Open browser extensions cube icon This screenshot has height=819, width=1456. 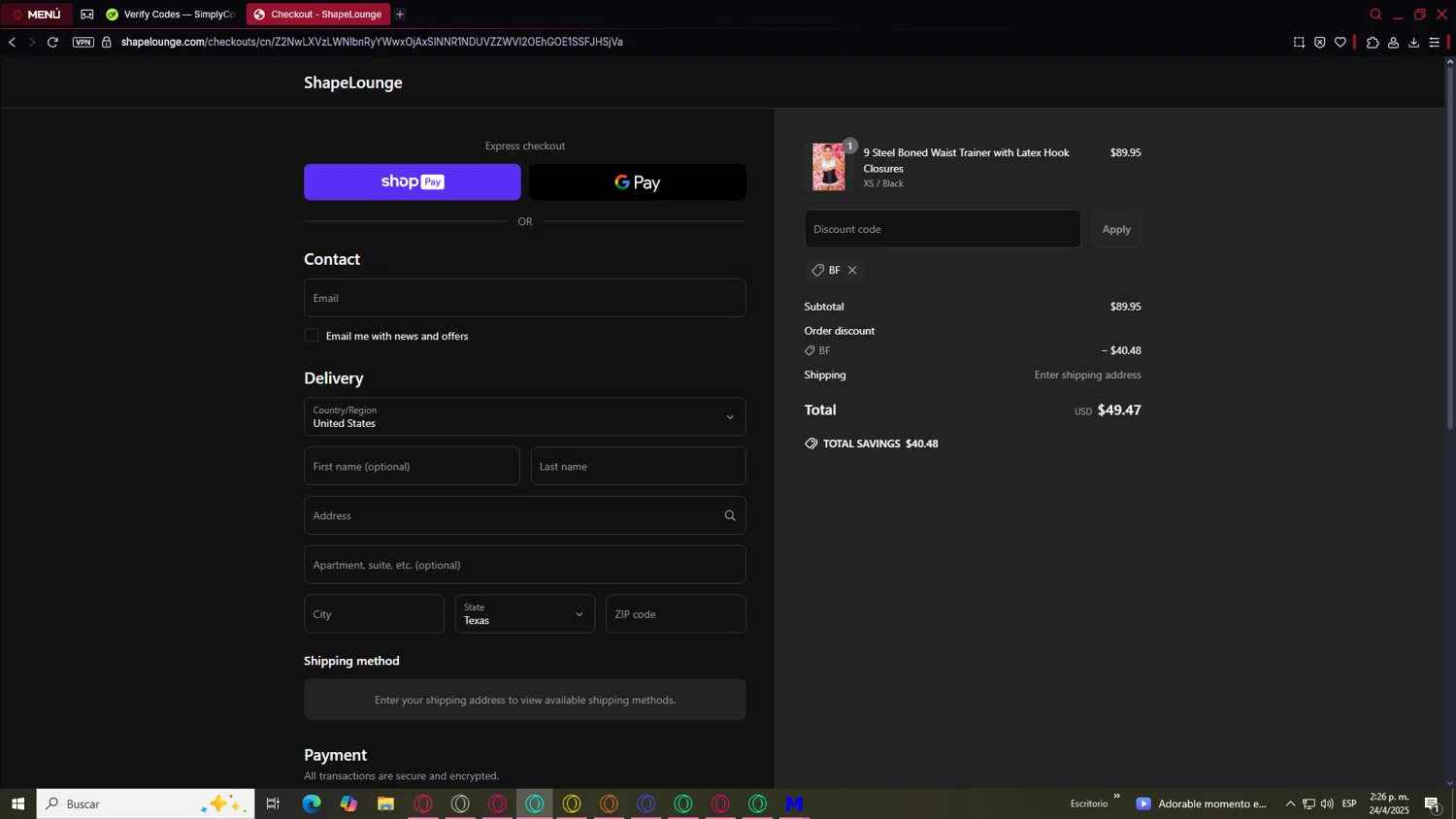click(1373, 43)
